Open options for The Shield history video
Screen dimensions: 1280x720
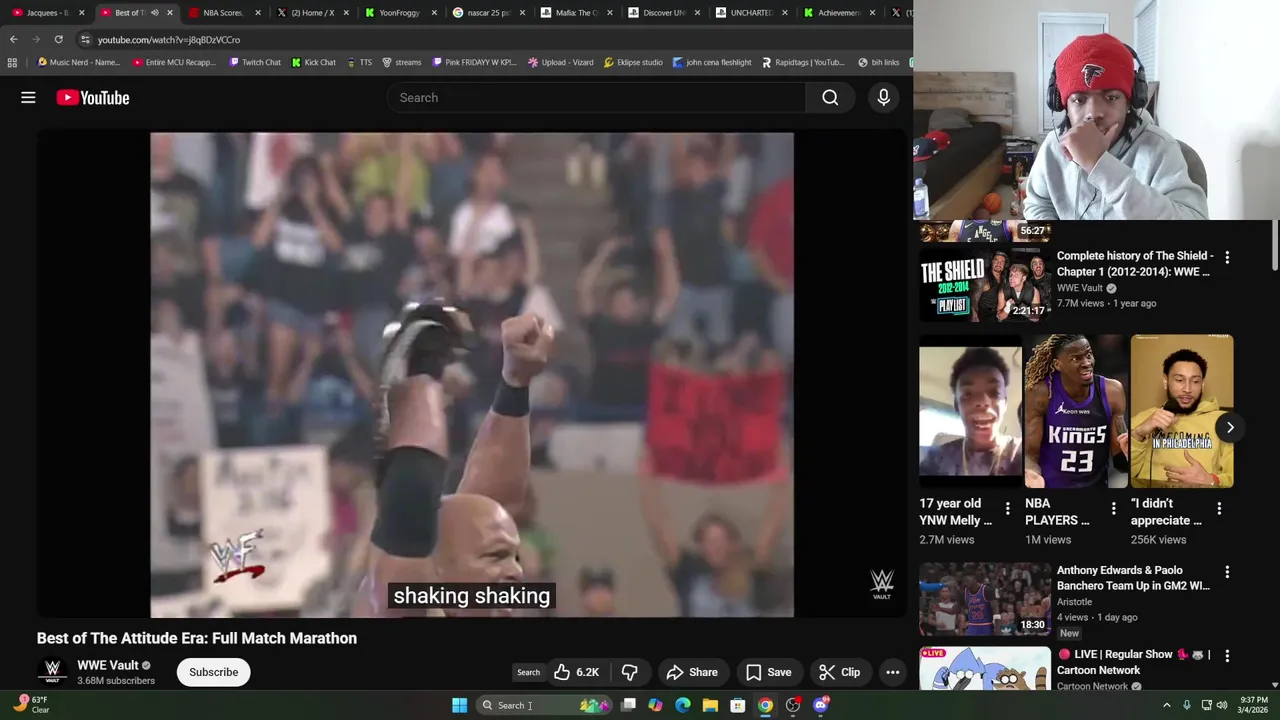point(1227,257)
